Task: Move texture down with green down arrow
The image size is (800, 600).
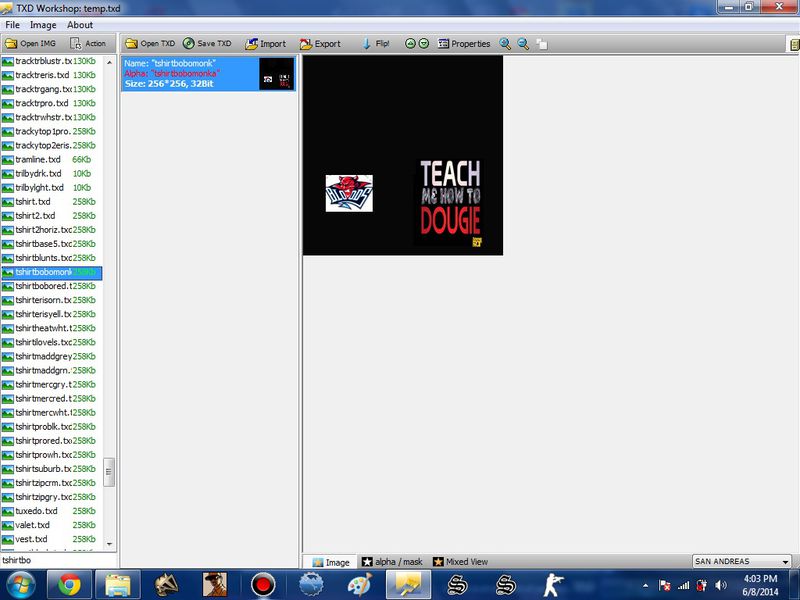Action: point(423,44)
